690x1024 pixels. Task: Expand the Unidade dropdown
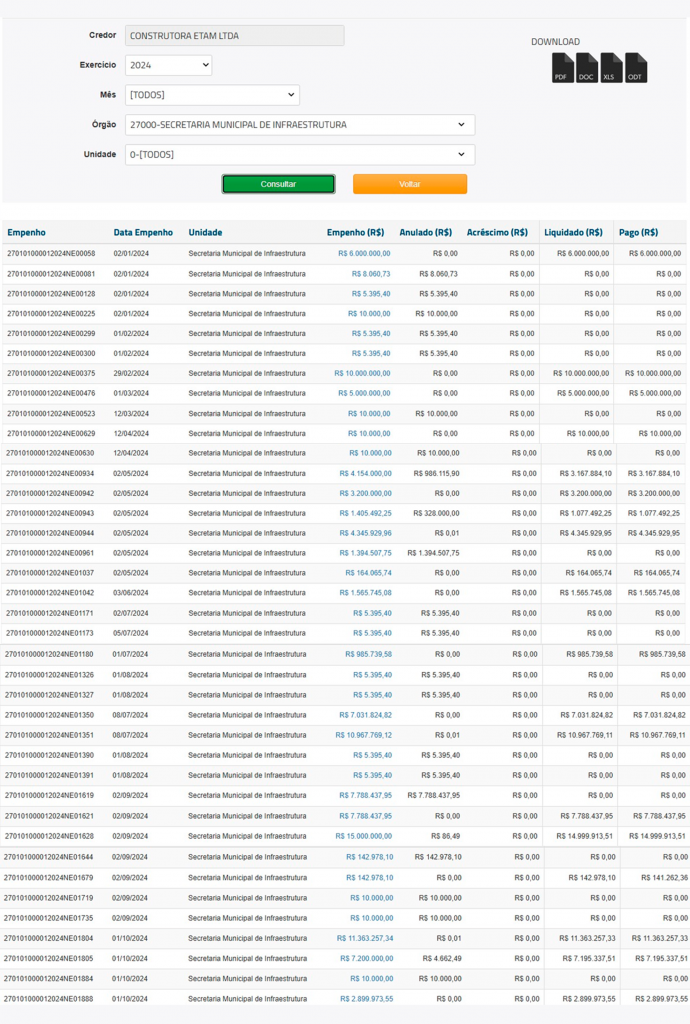point(299,155)
